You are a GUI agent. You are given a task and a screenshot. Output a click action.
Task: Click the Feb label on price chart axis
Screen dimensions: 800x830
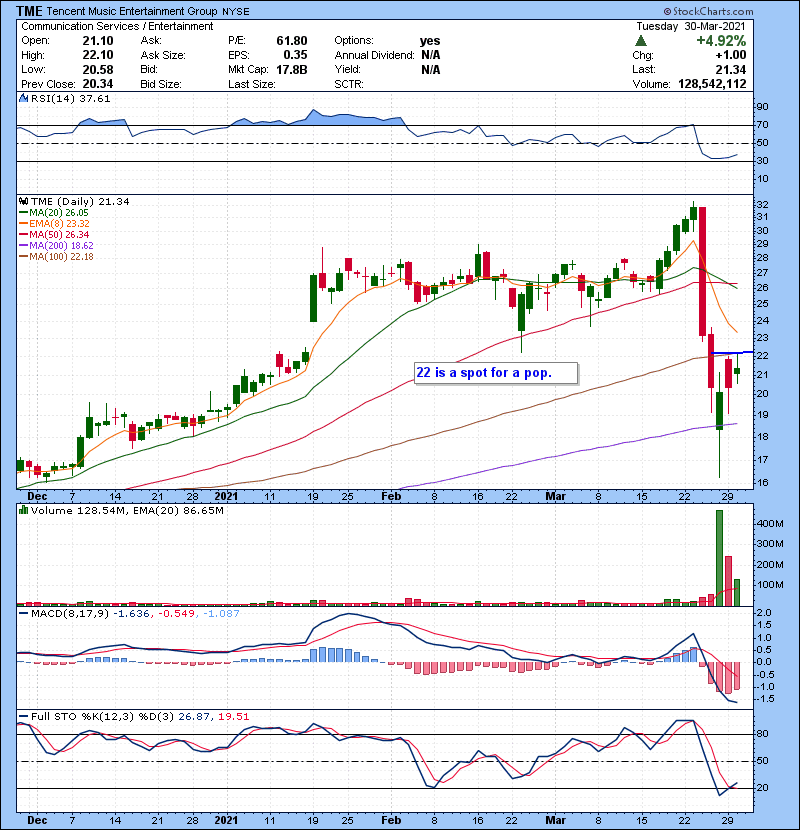(x=391, y=497)
